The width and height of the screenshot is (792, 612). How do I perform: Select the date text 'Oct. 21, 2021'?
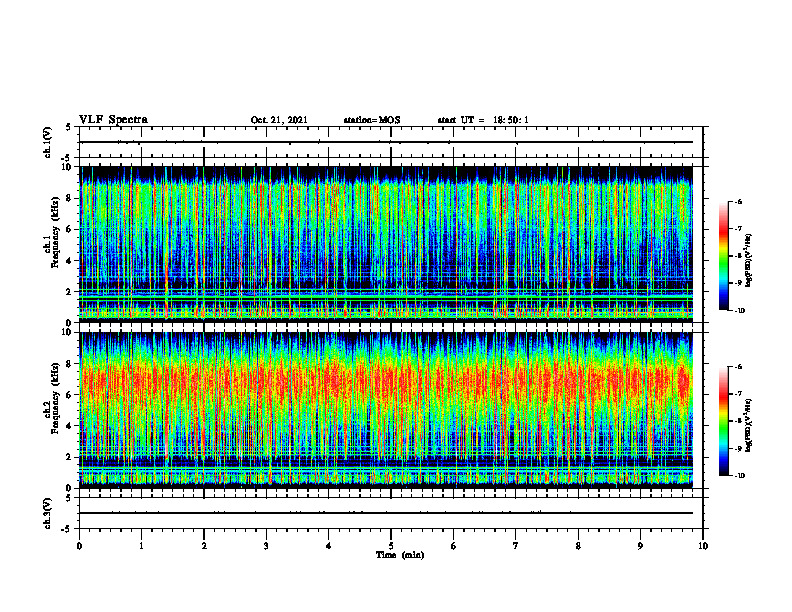point(279,120)
